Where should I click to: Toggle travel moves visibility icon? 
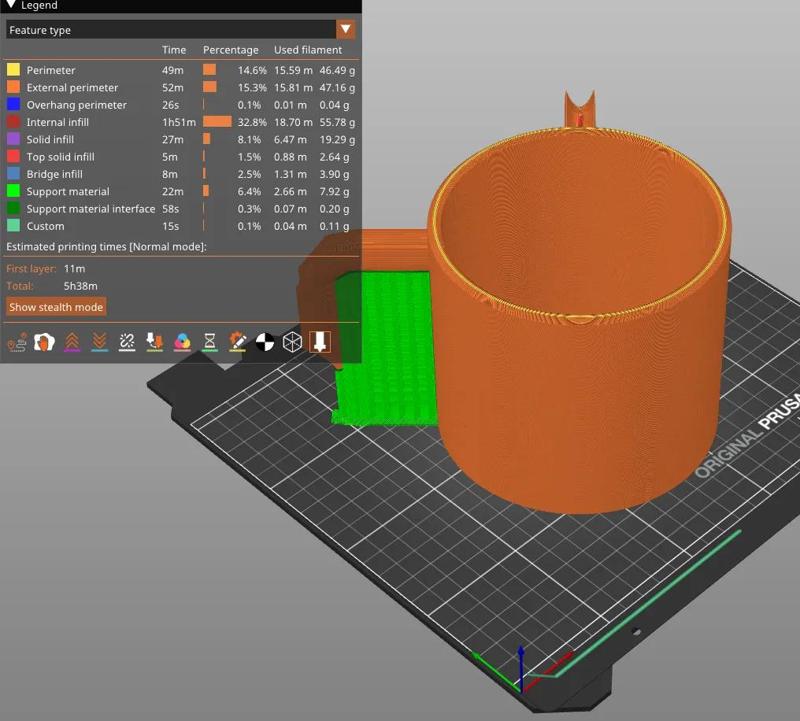pyautogui.click(x=17, y=343)
